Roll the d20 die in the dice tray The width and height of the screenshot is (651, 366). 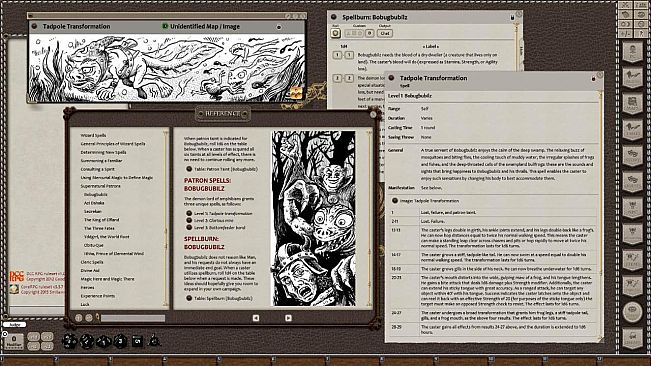tap(69, 341)
